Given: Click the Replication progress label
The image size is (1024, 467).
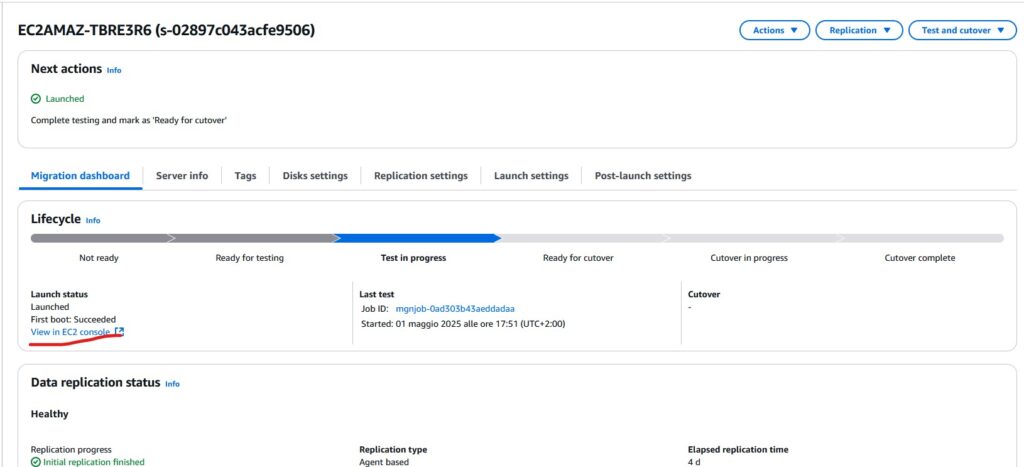Looking at the screenshot, I should point(71,449).
